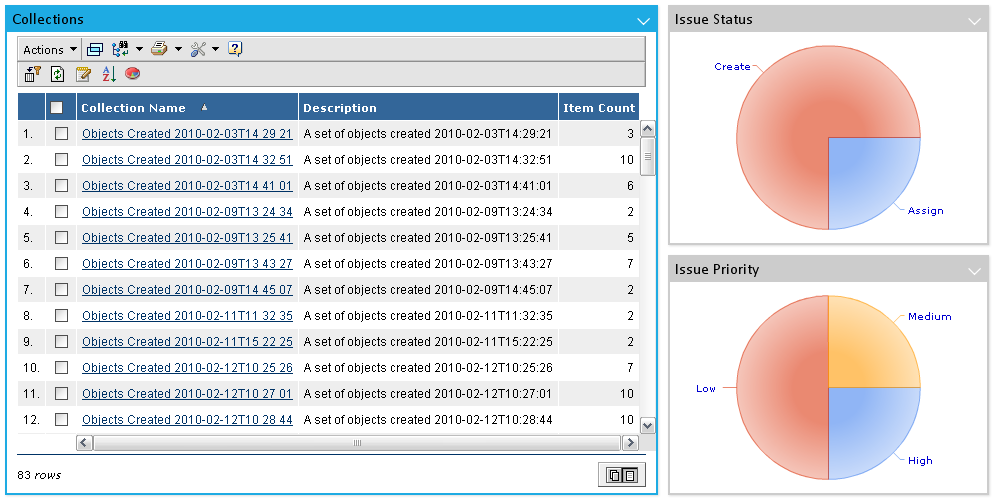This screenshot has height=501, width=994.
Task: Open Objects Created 2010-02-12T10 28 44 link
Action: point(187,420)
